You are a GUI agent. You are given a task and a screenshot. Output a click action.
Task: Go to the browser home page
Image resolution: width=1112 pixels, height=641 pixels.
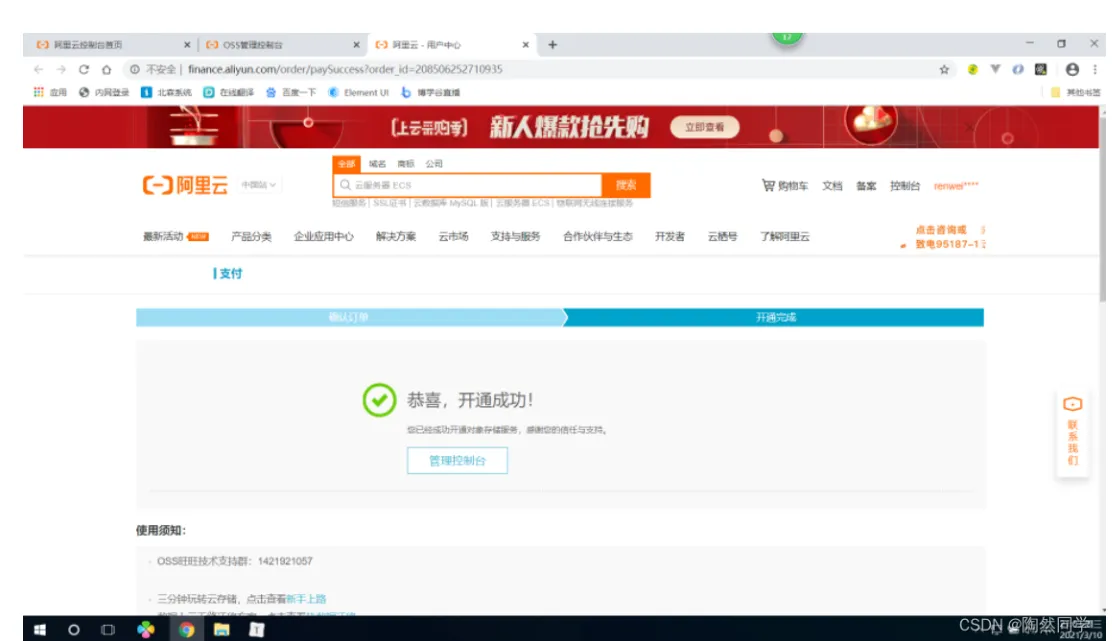(x=106, y=69)
